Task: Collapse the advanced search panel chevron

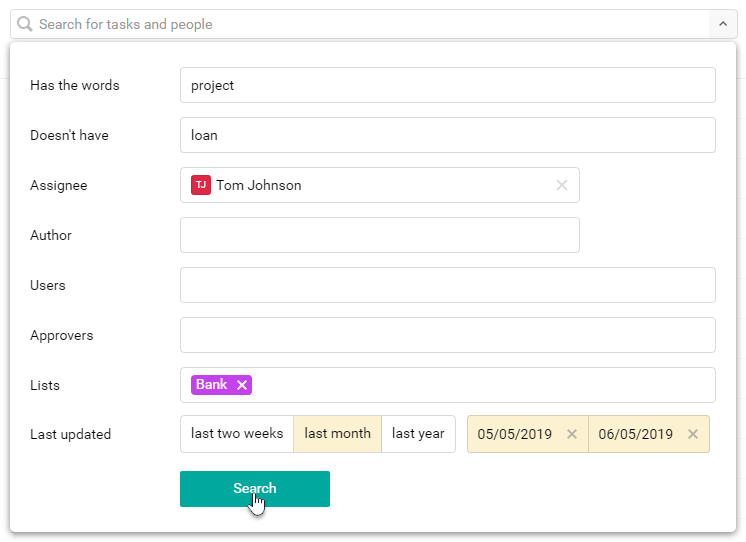Action: tap(723, 24)
